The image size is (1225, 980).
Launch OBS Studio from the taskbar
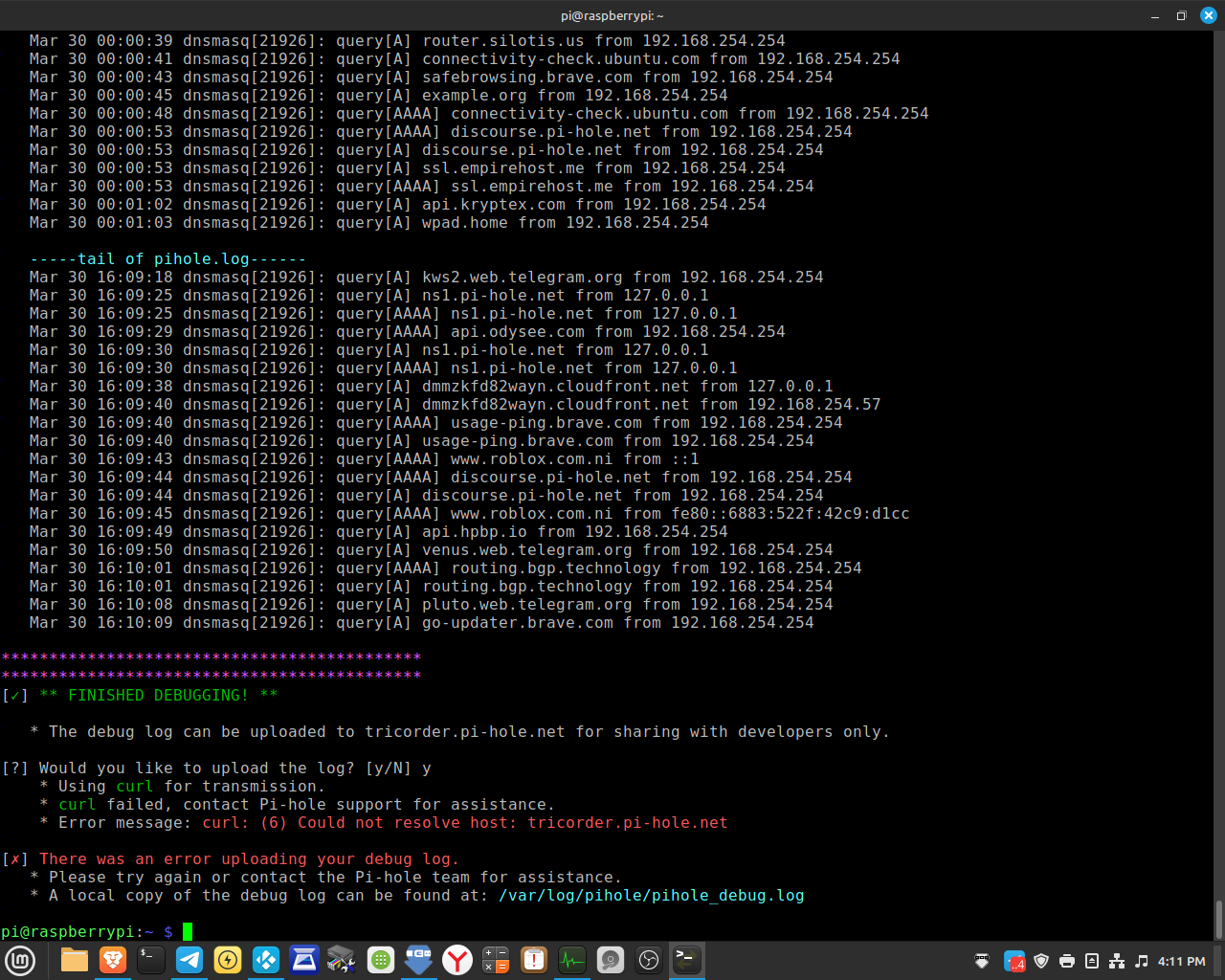click(649, 960)
